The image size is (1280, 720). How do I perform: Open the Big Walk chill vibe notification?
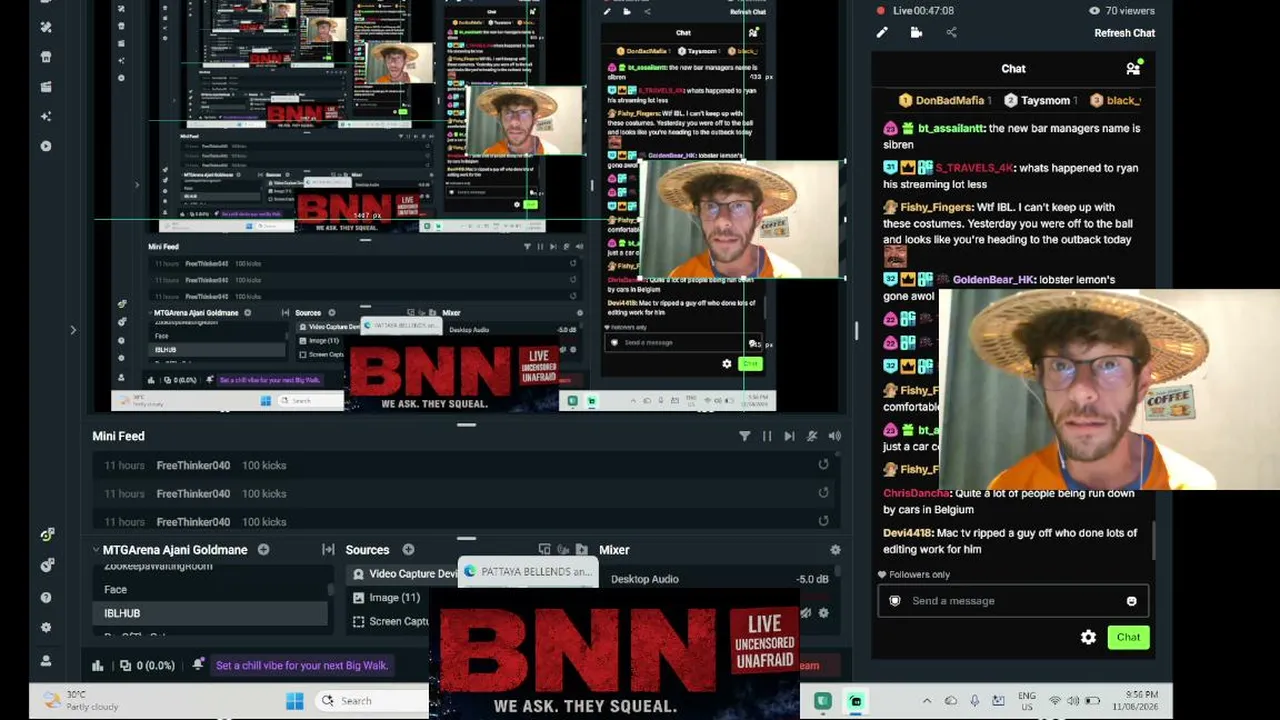(301, 665)
